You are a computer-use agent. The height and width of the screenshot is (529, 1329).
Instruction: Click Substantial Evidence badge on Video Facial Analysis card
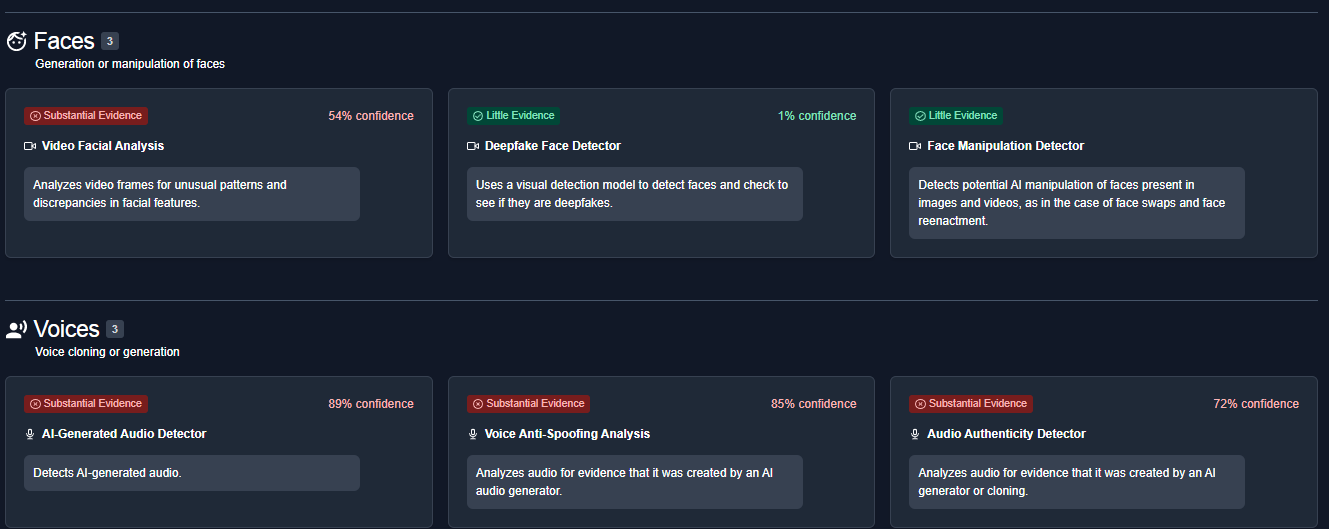tap(86, 116)
